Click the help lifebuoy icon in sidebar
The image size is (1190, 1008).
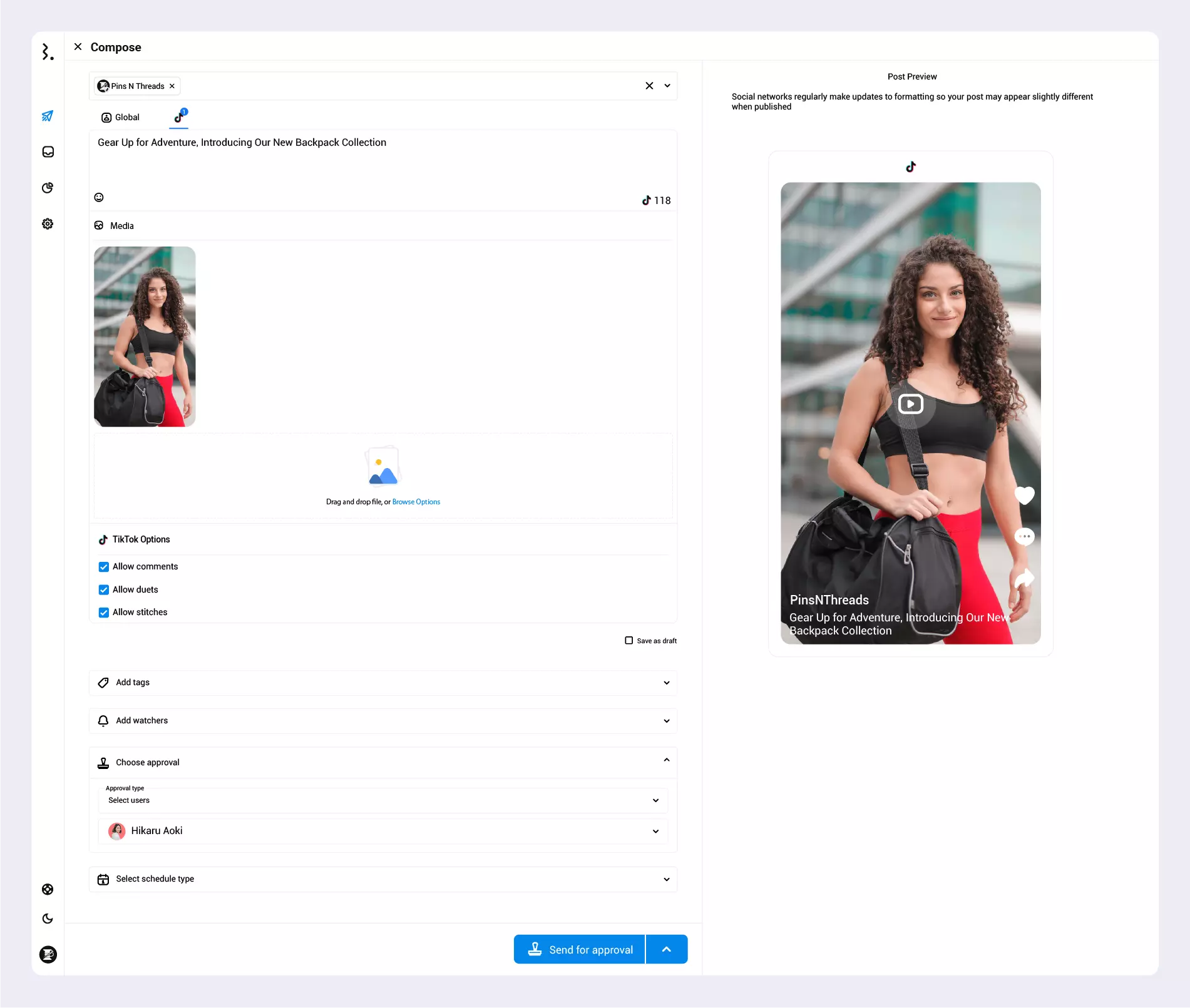pyautogui.click(x=48, y=889)
